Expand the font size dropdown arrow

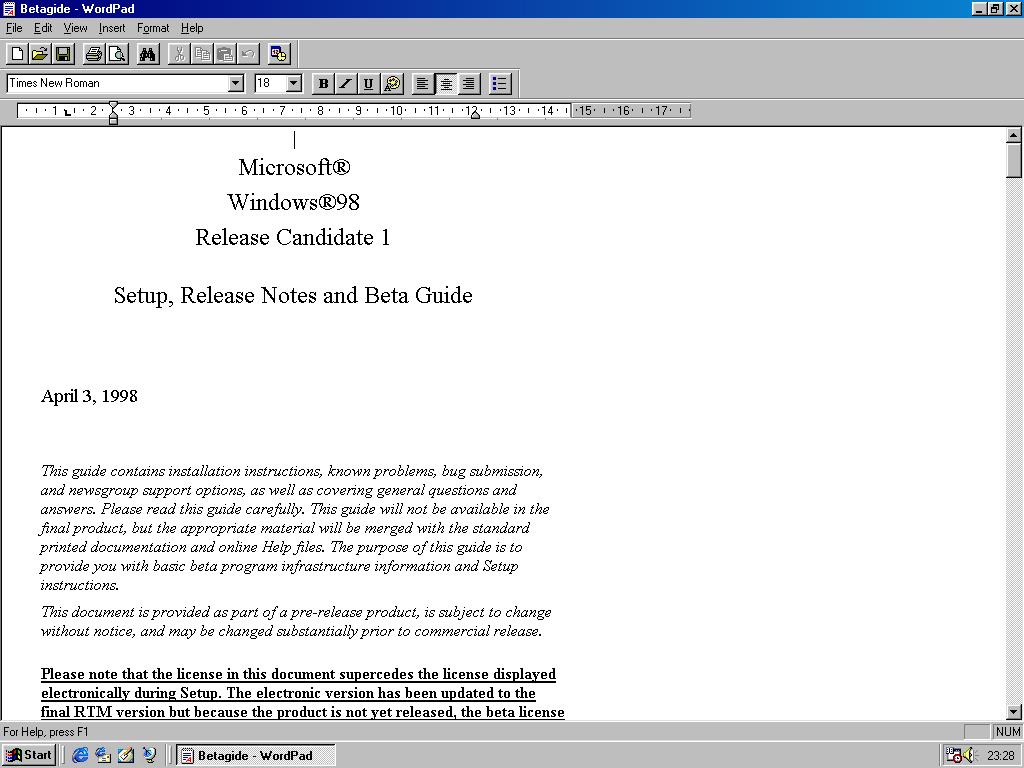[x=294, y=83]
